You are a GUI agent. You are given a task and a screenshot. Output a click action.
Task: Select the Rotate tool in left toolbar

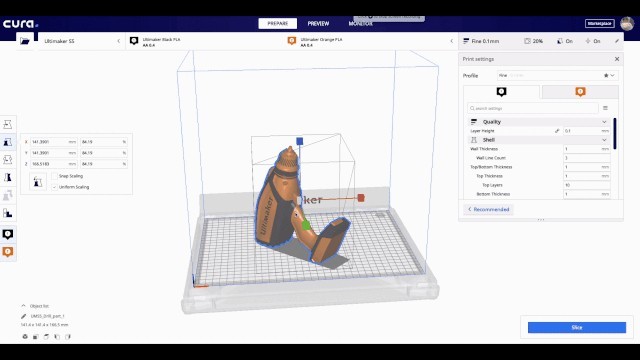[x=8, y=160]
